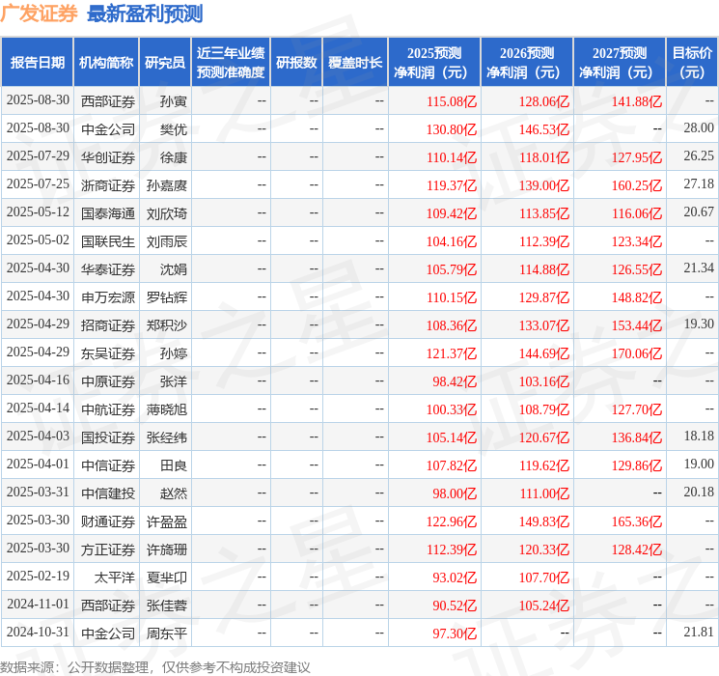719x676 pixels.
Task: Select the 研究员 column header
Action: (x=165, y=62)
